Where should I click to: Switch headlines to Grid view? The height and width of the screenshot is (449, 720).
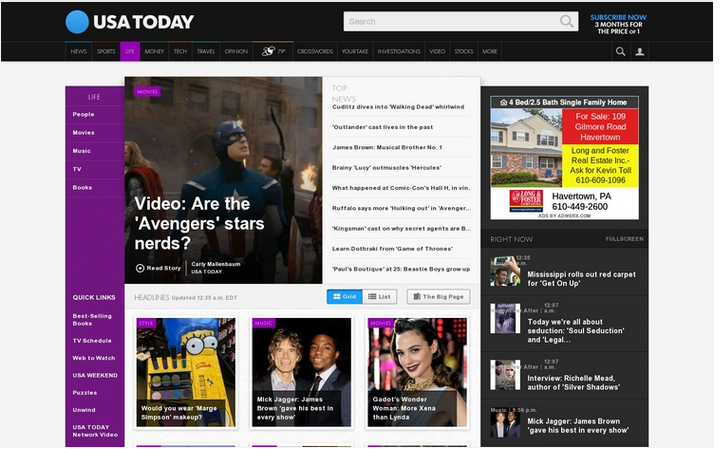(x=345, y=297)
